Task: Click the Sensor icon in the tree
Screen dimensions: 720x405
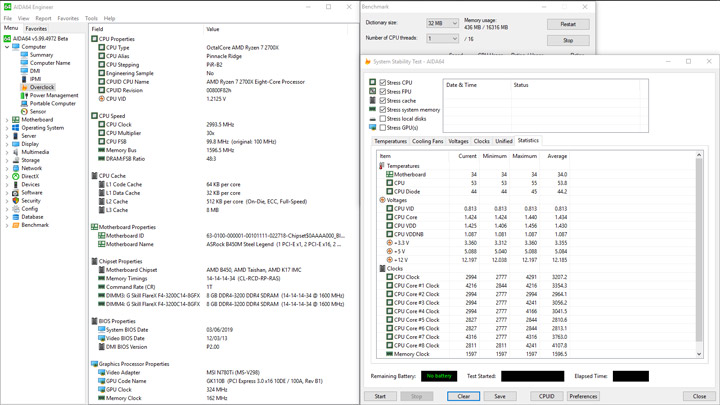Action: 24,112
